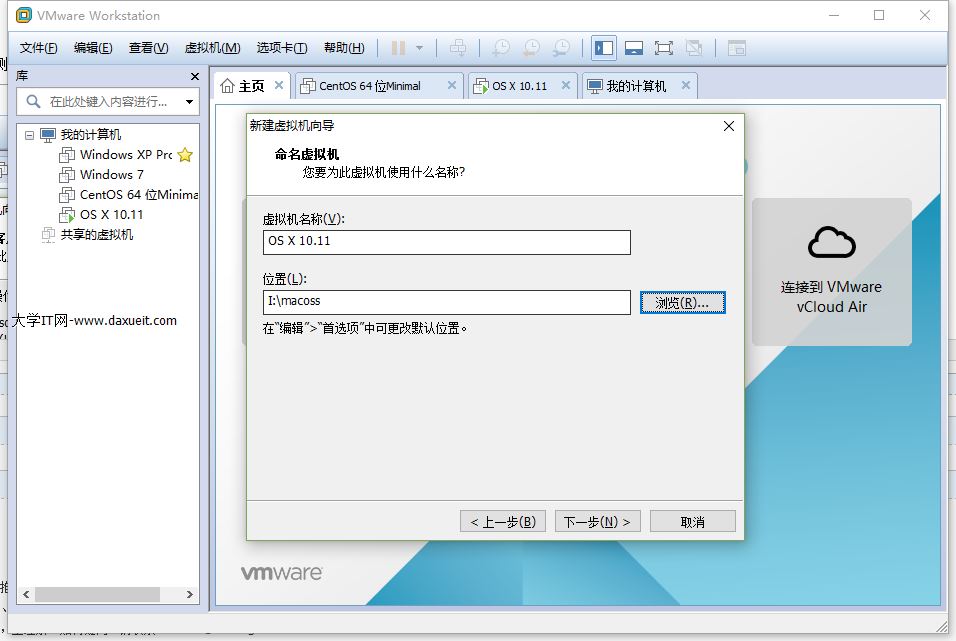This screenshot has height=641, width=956.
Task: Select CentOS 64 位Minimal in the library tree
Action: click(138, 195)
